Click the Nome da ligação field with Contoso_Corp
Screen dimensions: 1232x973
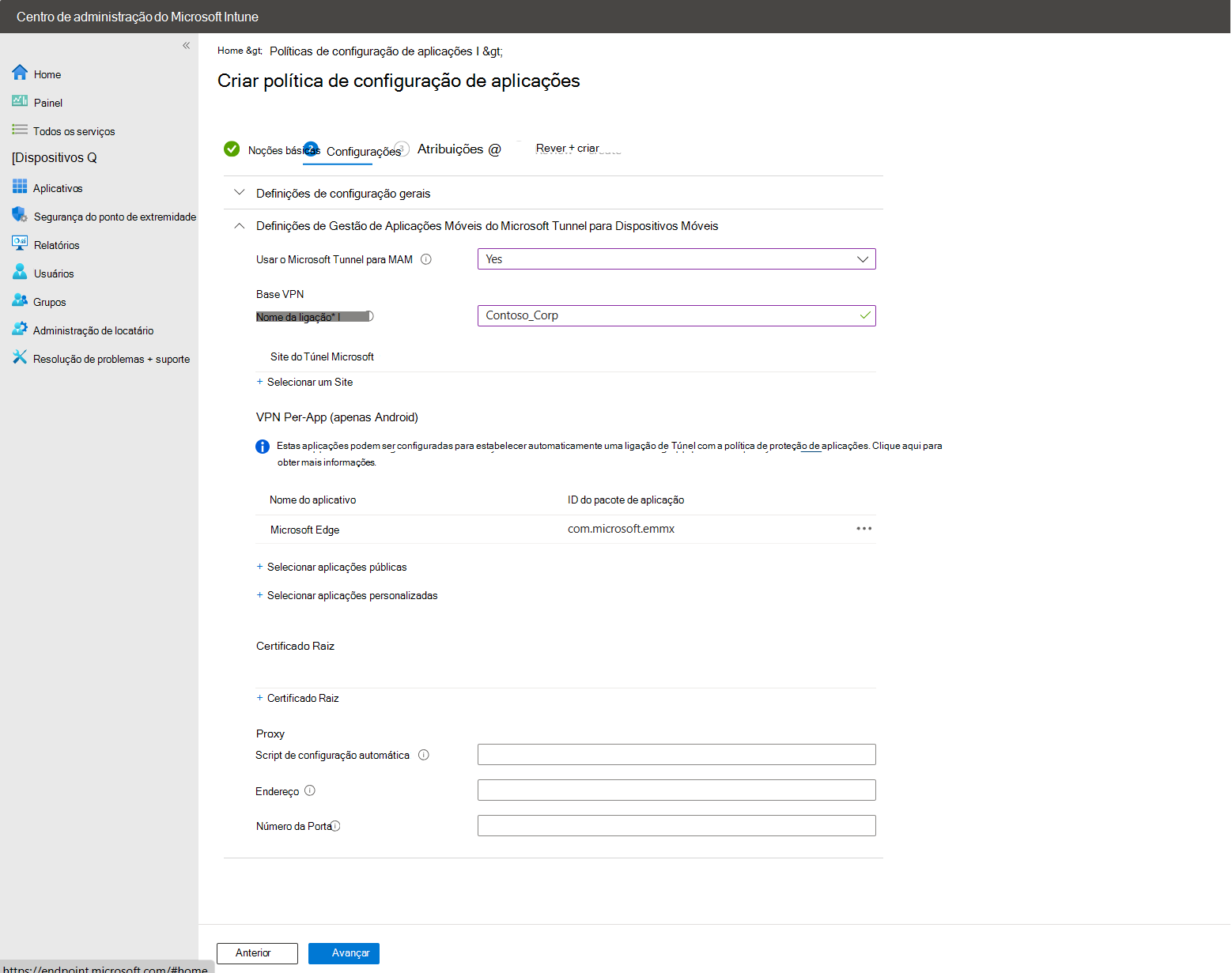(x=676, y=315)
